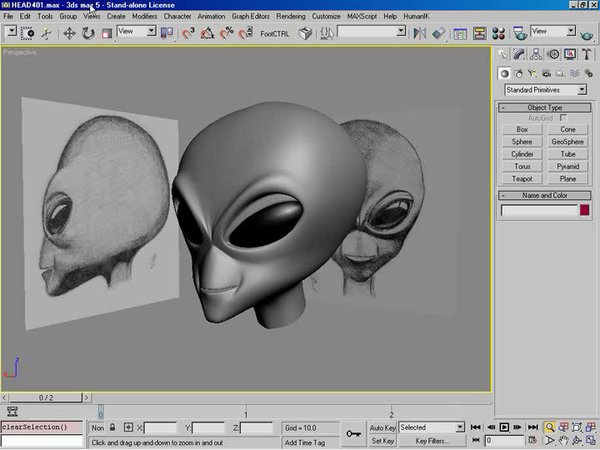Collapse the Object Type rollout
Screen dimensions: 600x450
pyautogui.click(x=544, y=107)
